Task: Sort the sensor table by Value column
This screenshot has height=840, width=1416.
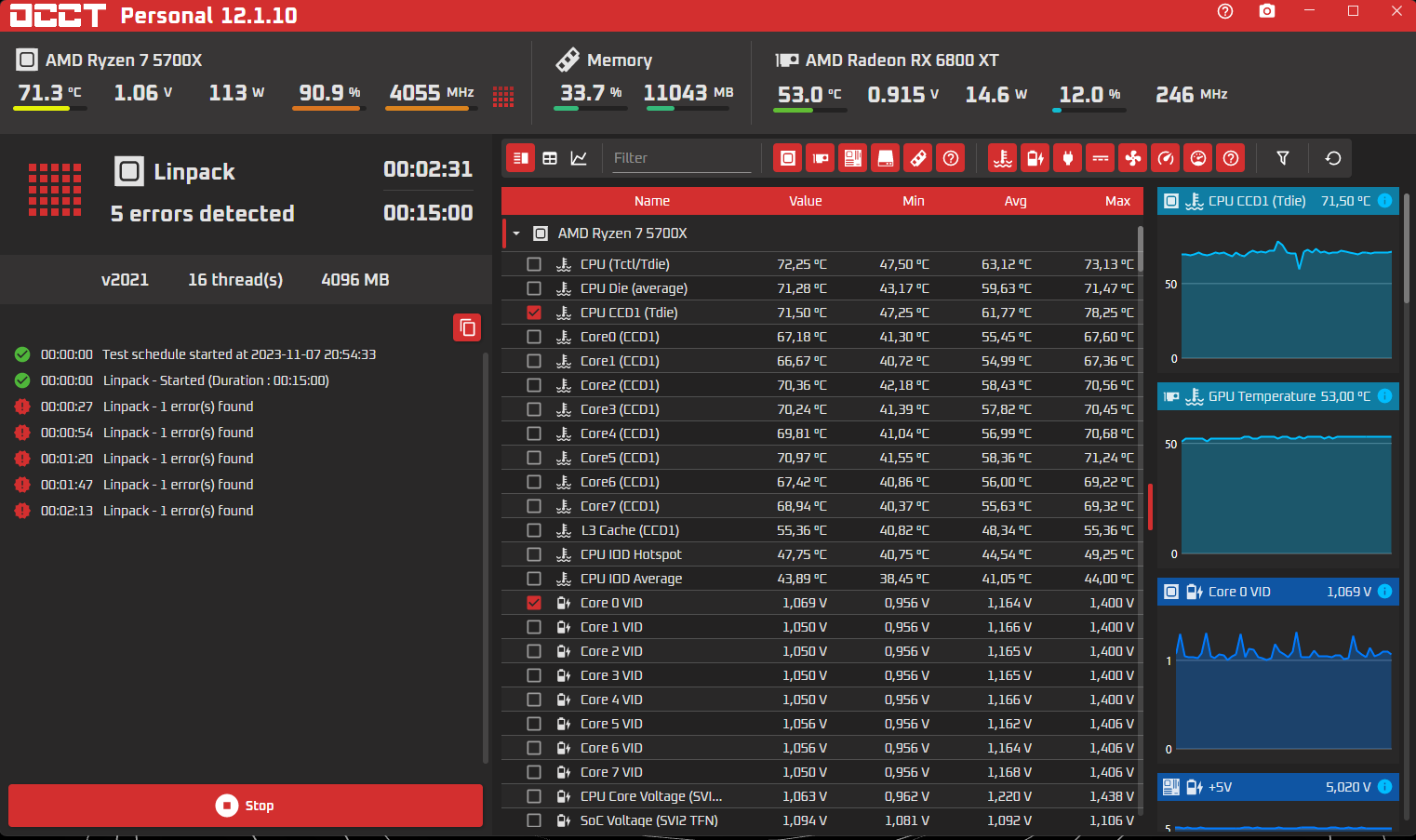Action: pyautogui.click(x=806, y=201)
